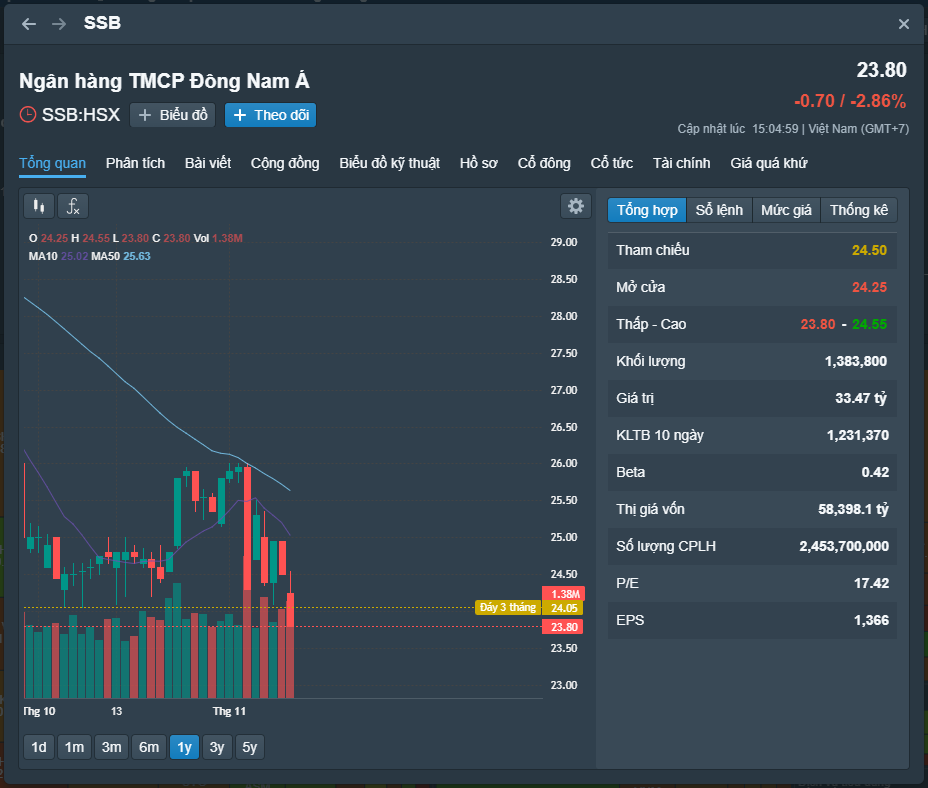Screen dimensions: 928x788
Task: Click the Giá trị value 33.47 tỷ
Action: pos(861,398)
